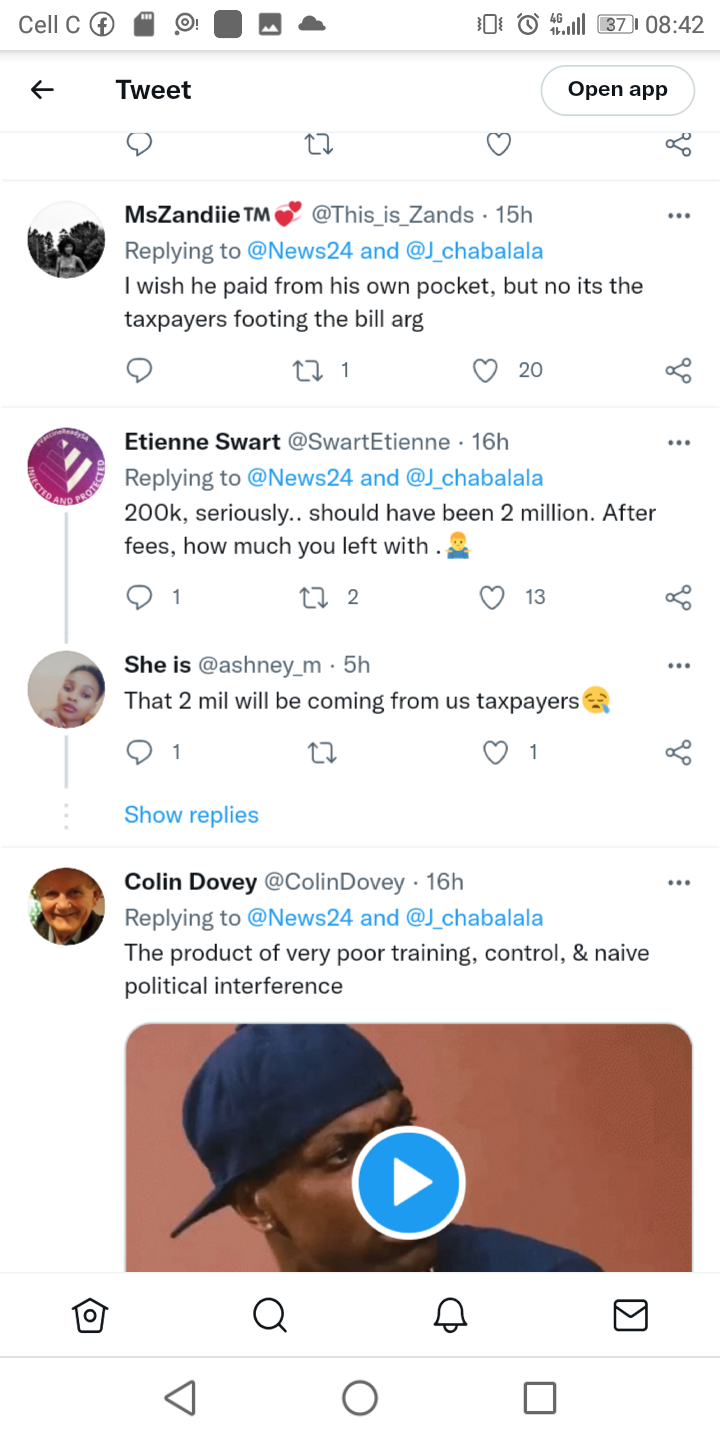Go back using the header arrow
The height and width of the screenshot is (1440, 720).
(42, 90)
